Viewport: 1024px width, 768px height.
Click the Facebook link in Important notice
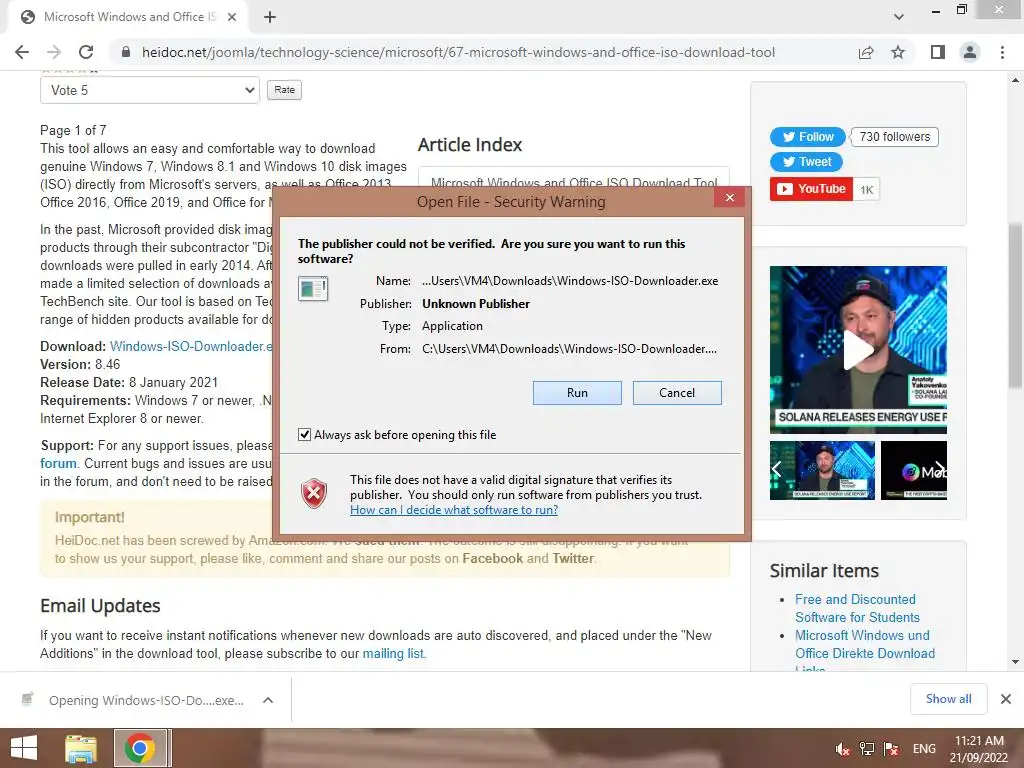click(x=492, y=558)
